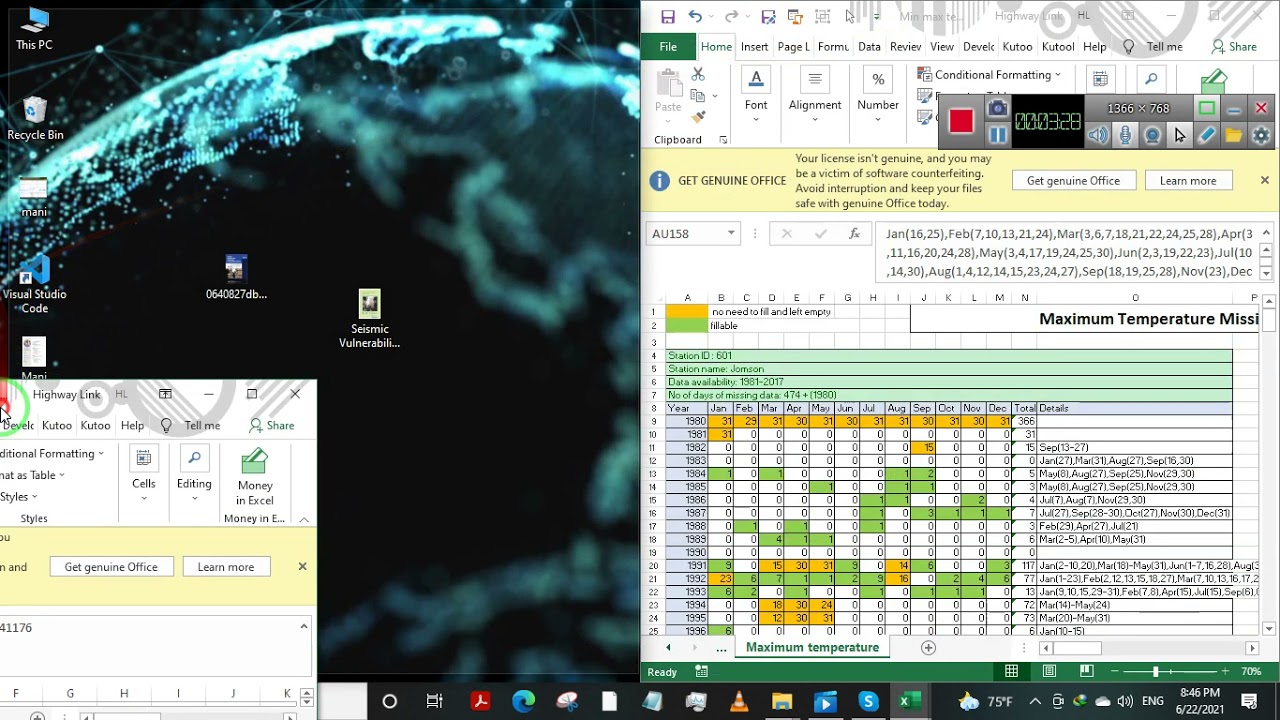Click the Cut scissors icon in Clipboard group

click(698, 75)
